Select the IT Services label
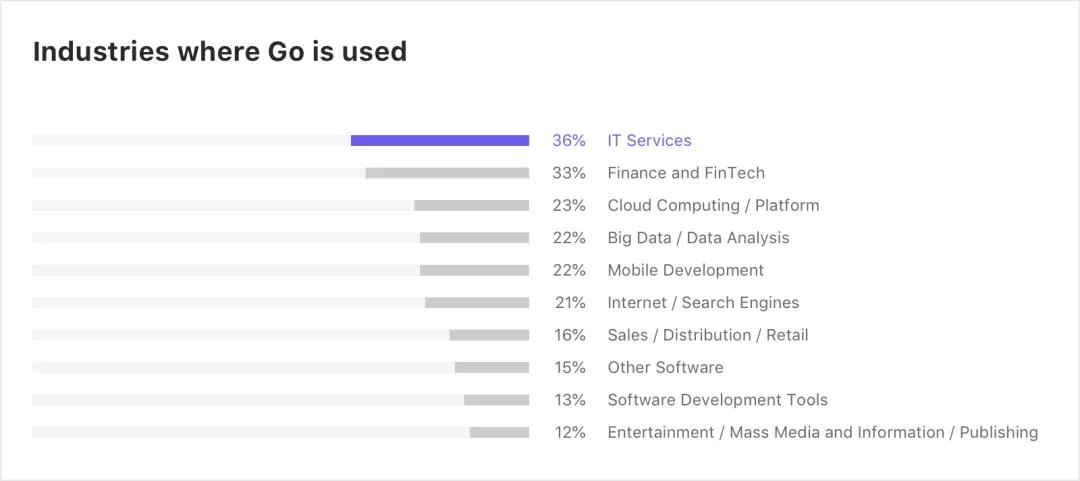The width and height of the screenshot is (1080, 481). point(649,141)
